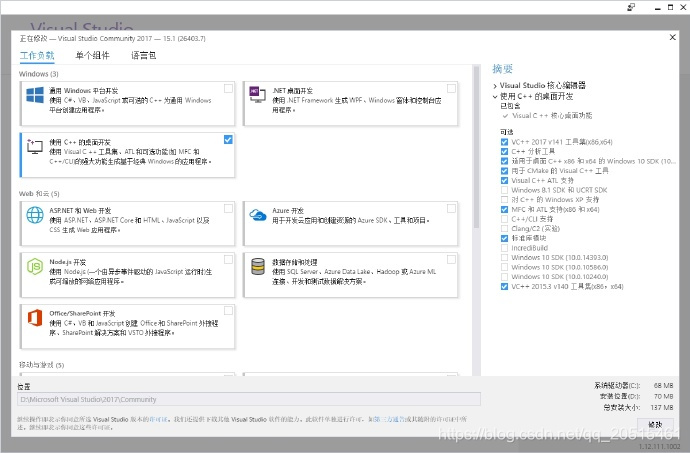
Task: Check the Azure development workload
Action: click(x=451, y=208)
